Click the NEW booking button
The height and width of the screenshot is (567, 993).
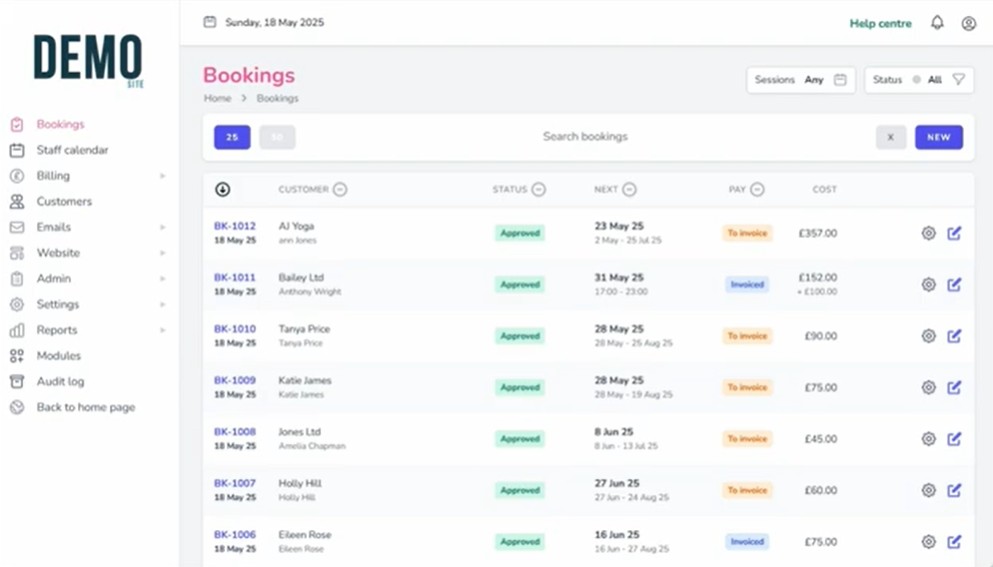(x=939, y=137)
